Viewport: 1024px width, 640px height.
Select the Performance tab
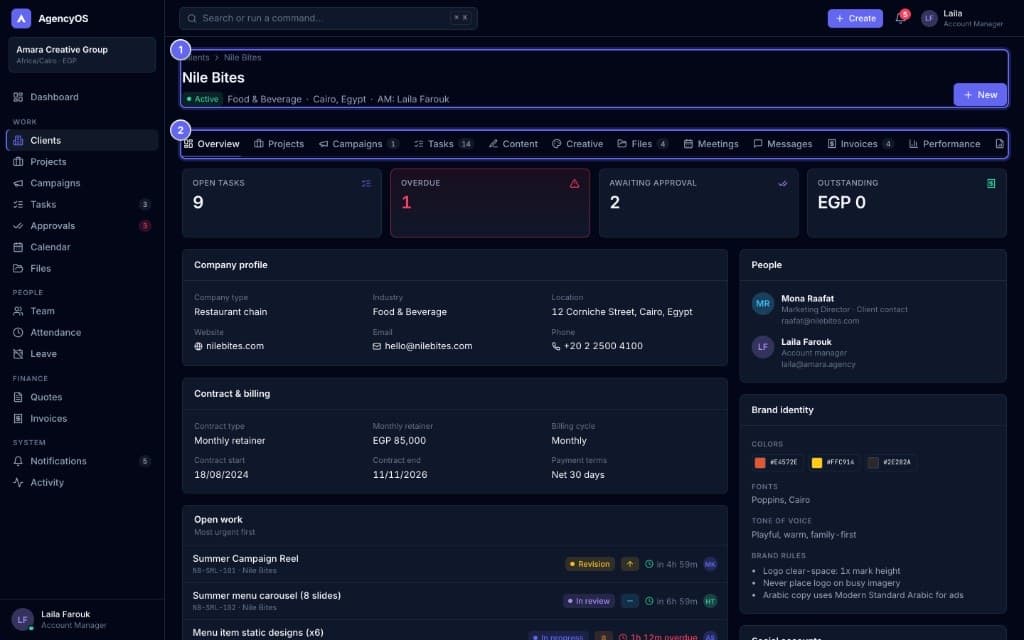(x=944, y=144)
